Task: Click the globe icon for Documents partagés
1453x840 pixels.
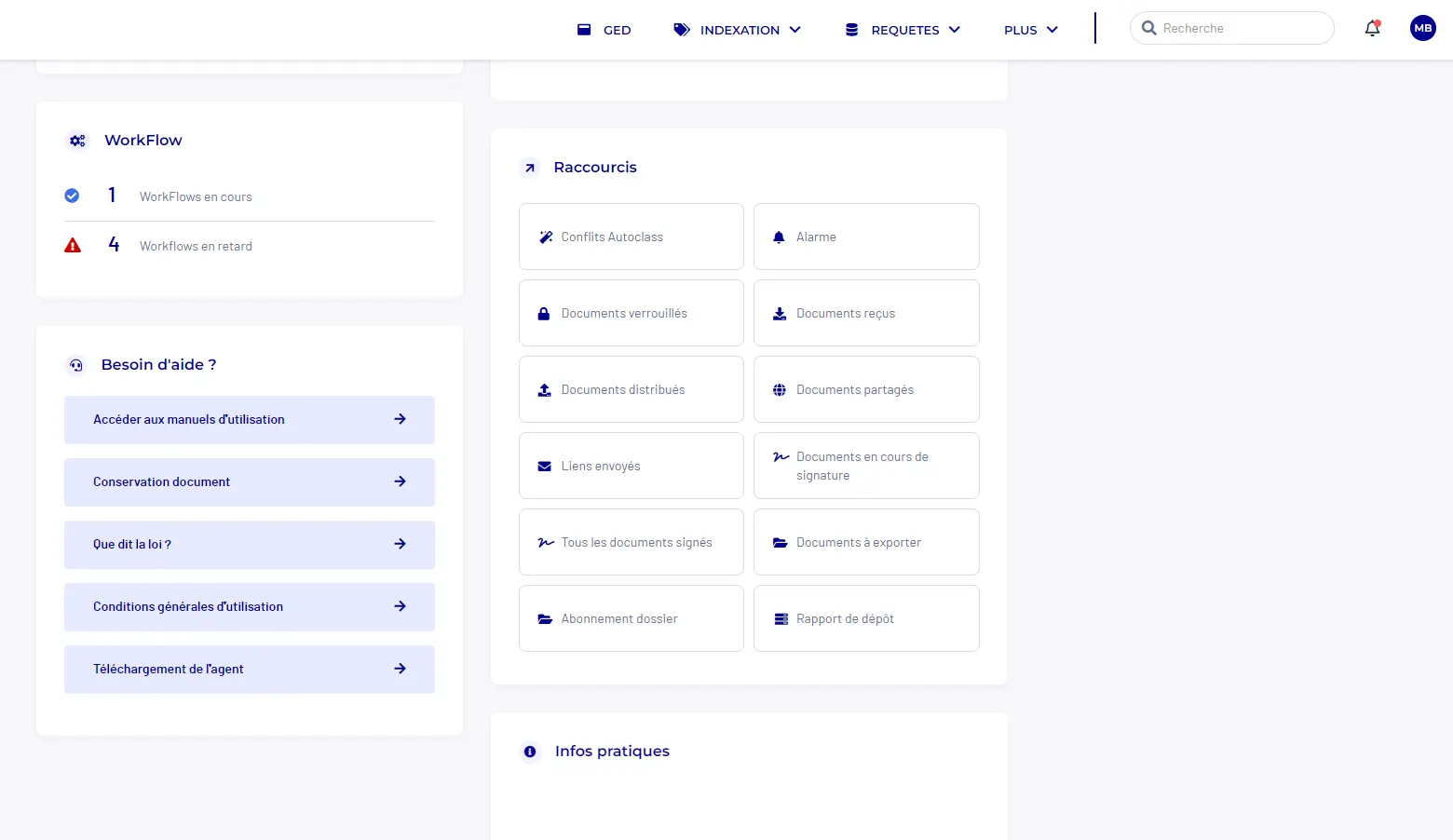Action: click(x=780, y=389)
